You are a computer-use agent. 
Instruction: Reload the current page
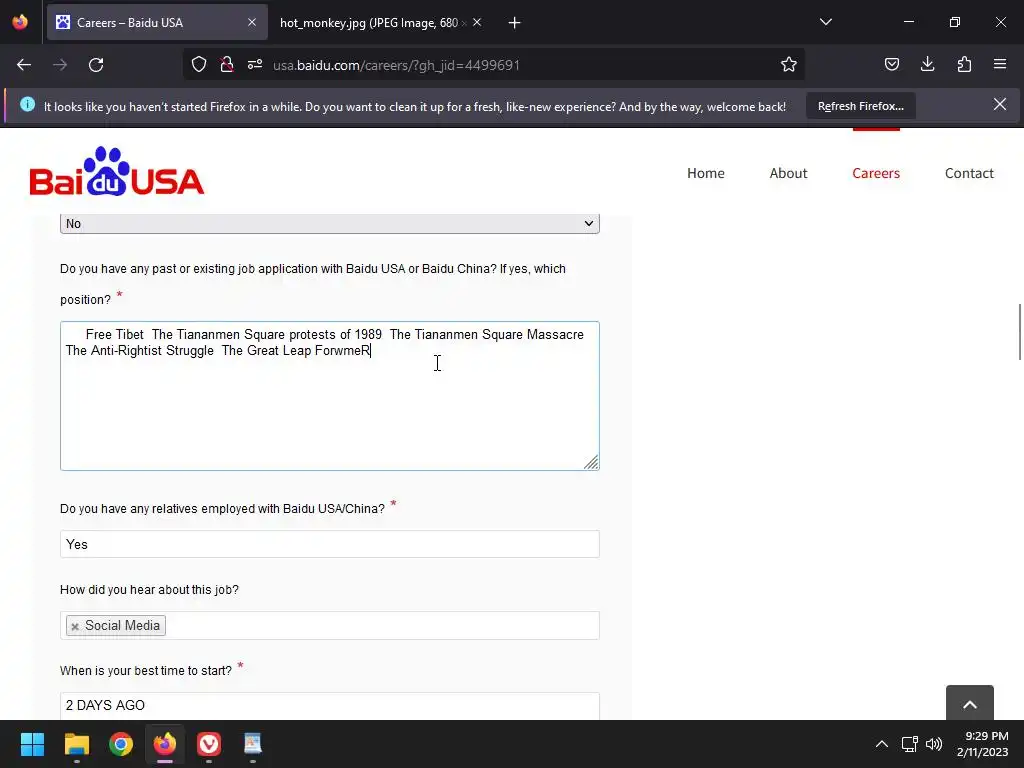[x=96, y=65]
